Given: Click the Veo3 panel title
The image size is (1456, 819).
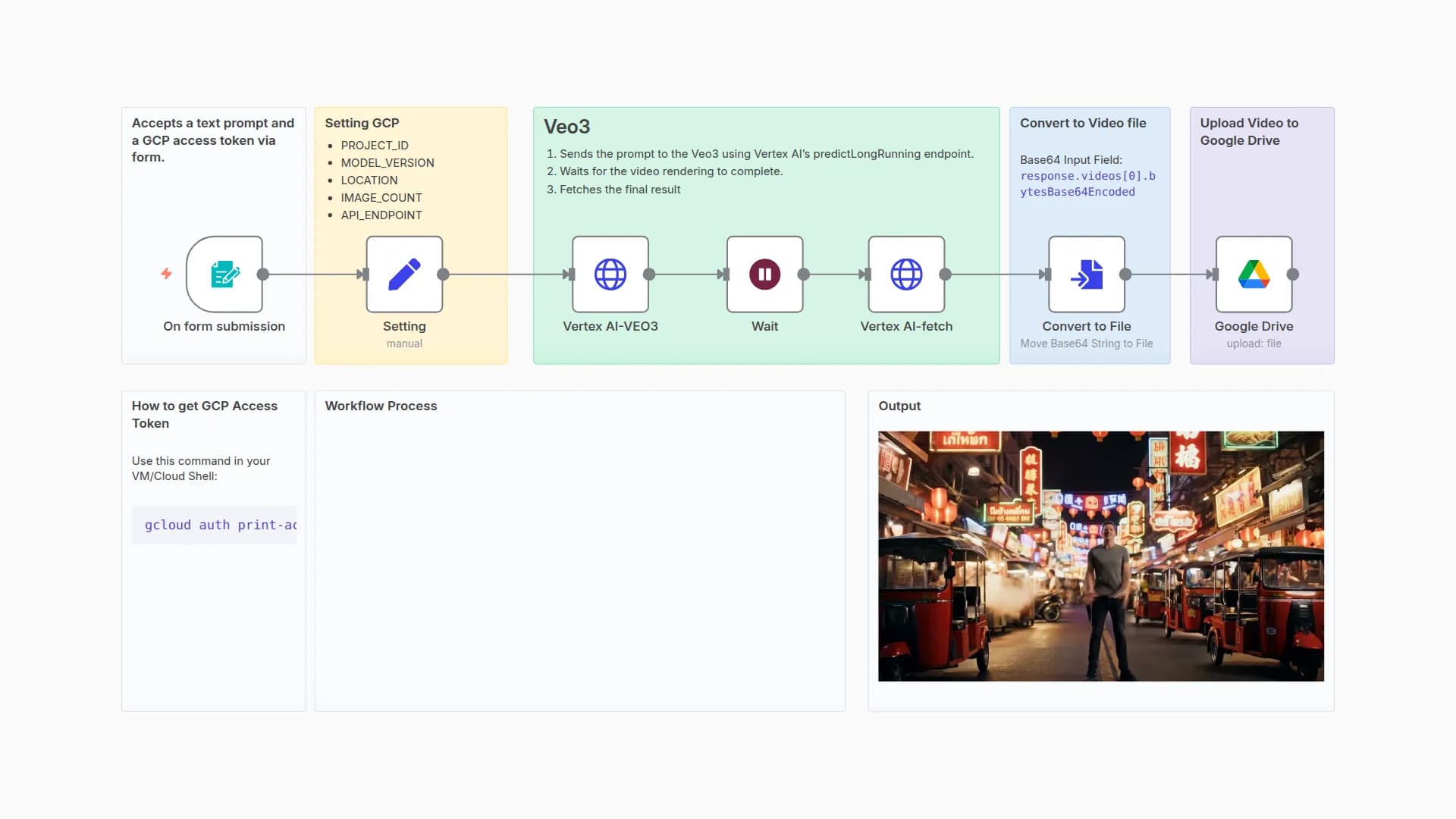Looking at the screenshot, I should [566, 127].
